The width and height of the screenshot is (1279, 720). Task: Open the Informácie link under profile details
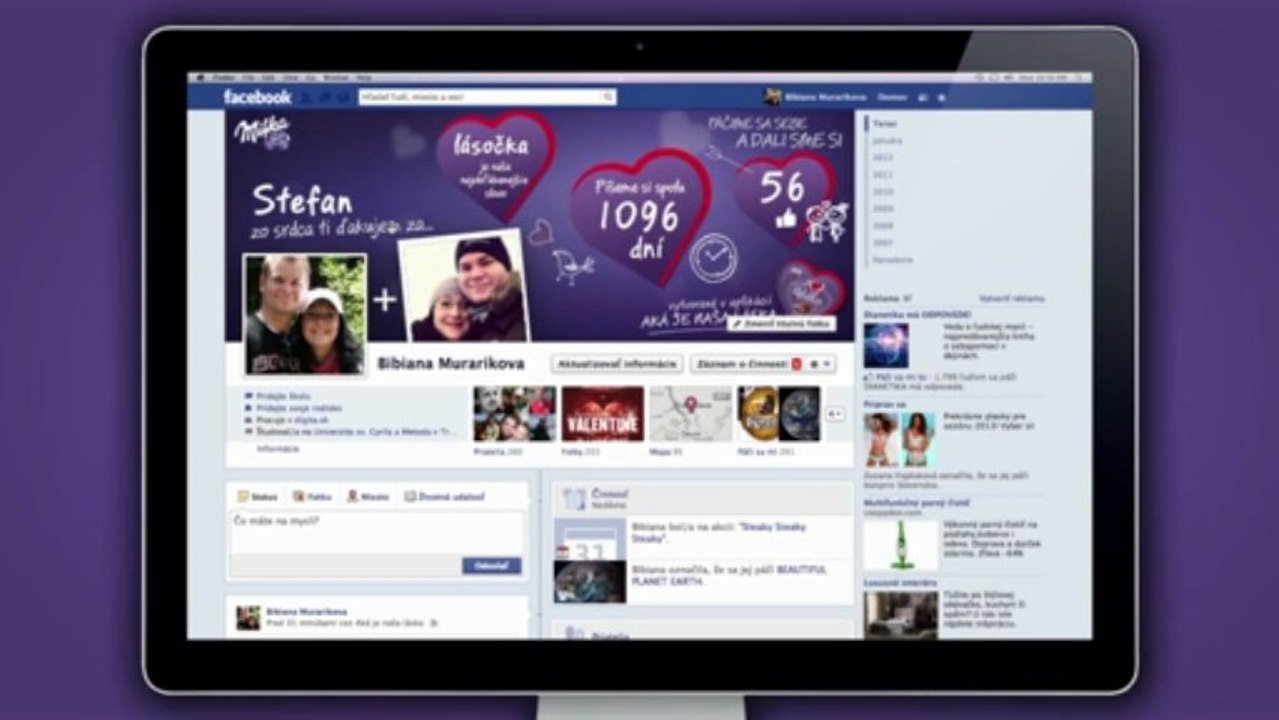[278, 449]
